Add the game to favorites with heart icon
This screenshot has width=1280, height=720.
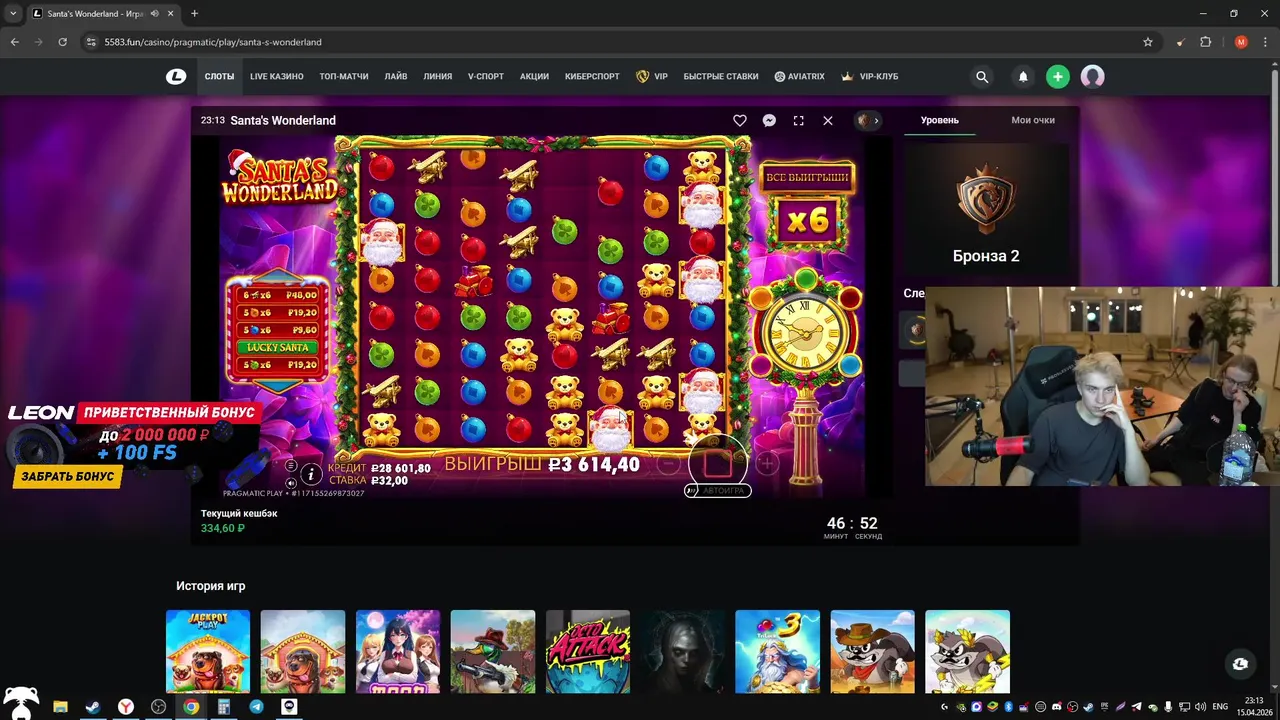(x=740, y=120)
